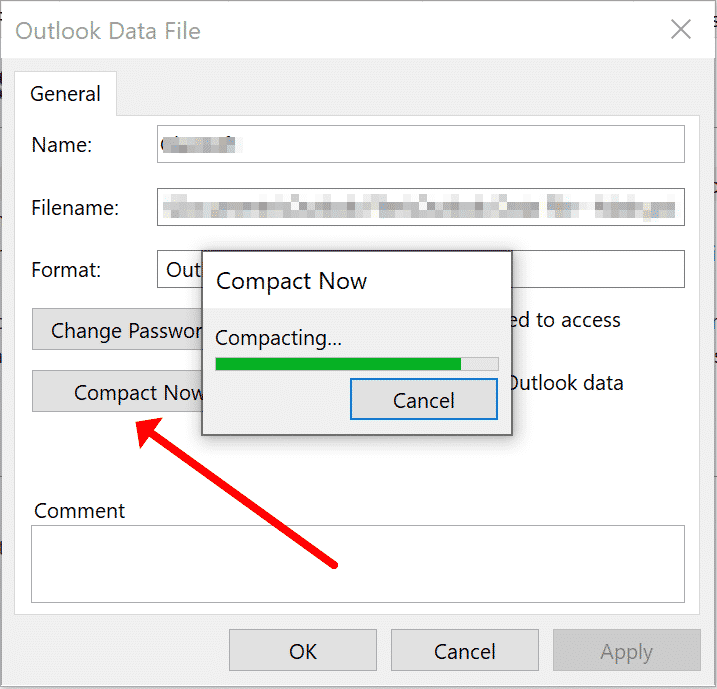Click into the Filename field

coord(421,207)
